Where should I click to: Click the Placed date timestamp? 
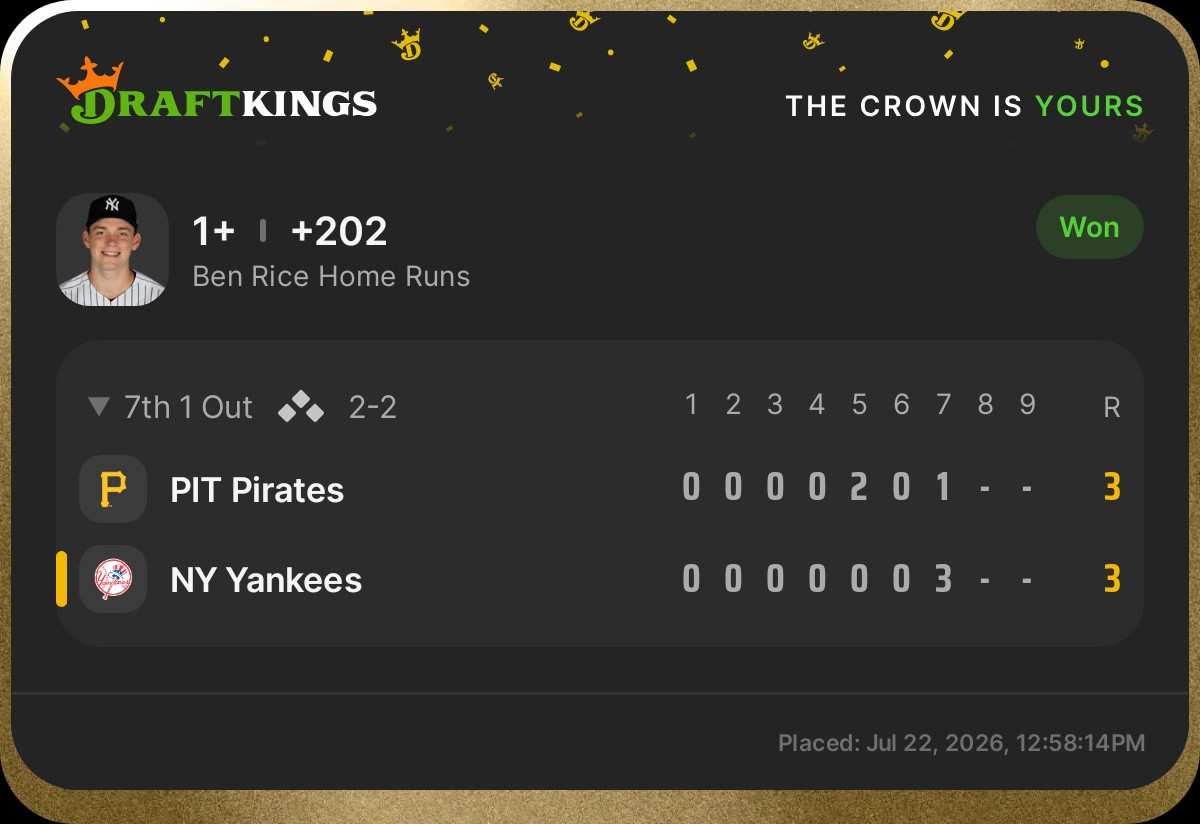[962, 743]
